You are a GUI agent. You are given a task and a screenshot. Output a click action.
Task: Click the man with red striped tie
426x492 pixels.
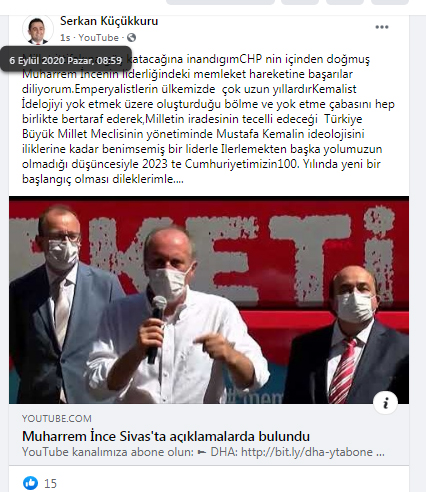(x=350, y=335)
